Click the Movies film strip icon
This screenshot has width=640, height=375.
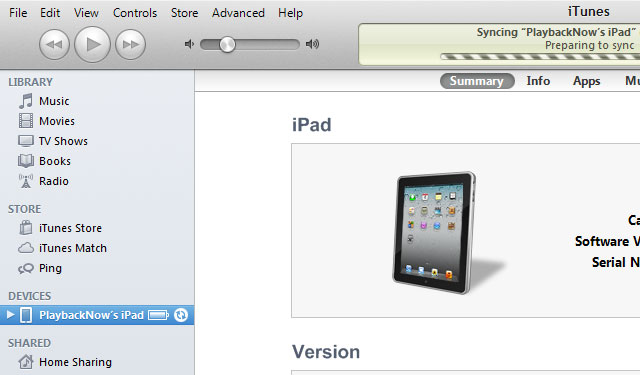tap(26, 121)
